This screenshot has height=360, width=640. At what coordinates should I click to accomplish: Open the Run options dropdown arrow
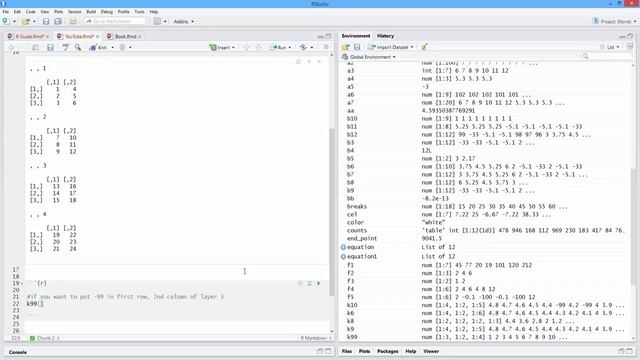tap(290, 47)
